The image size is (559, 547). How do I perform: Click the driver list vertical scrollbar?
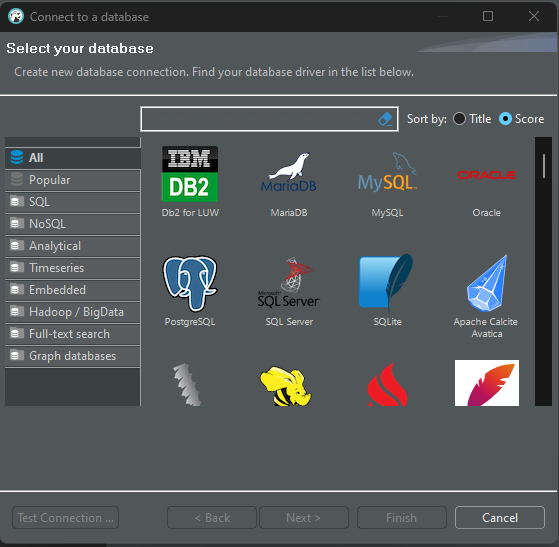click(543, 272)
